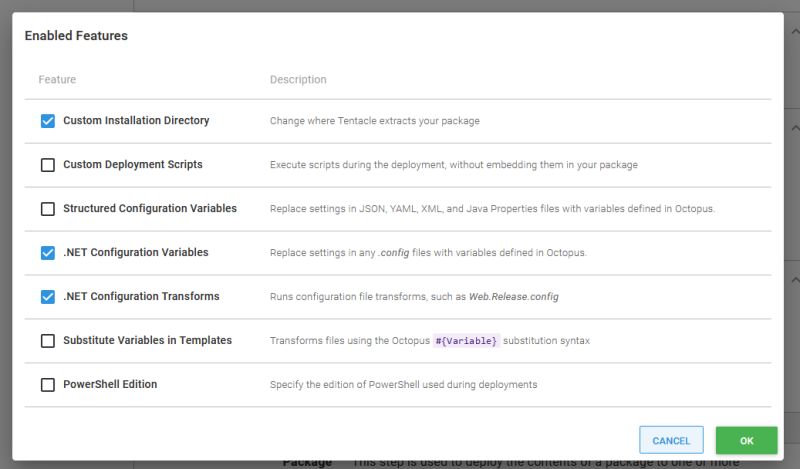Click 'Change where Tentacle extracts your package' text
Image resolution: width=800 pixels, height=469 pixels.
[x=374, y=121]
